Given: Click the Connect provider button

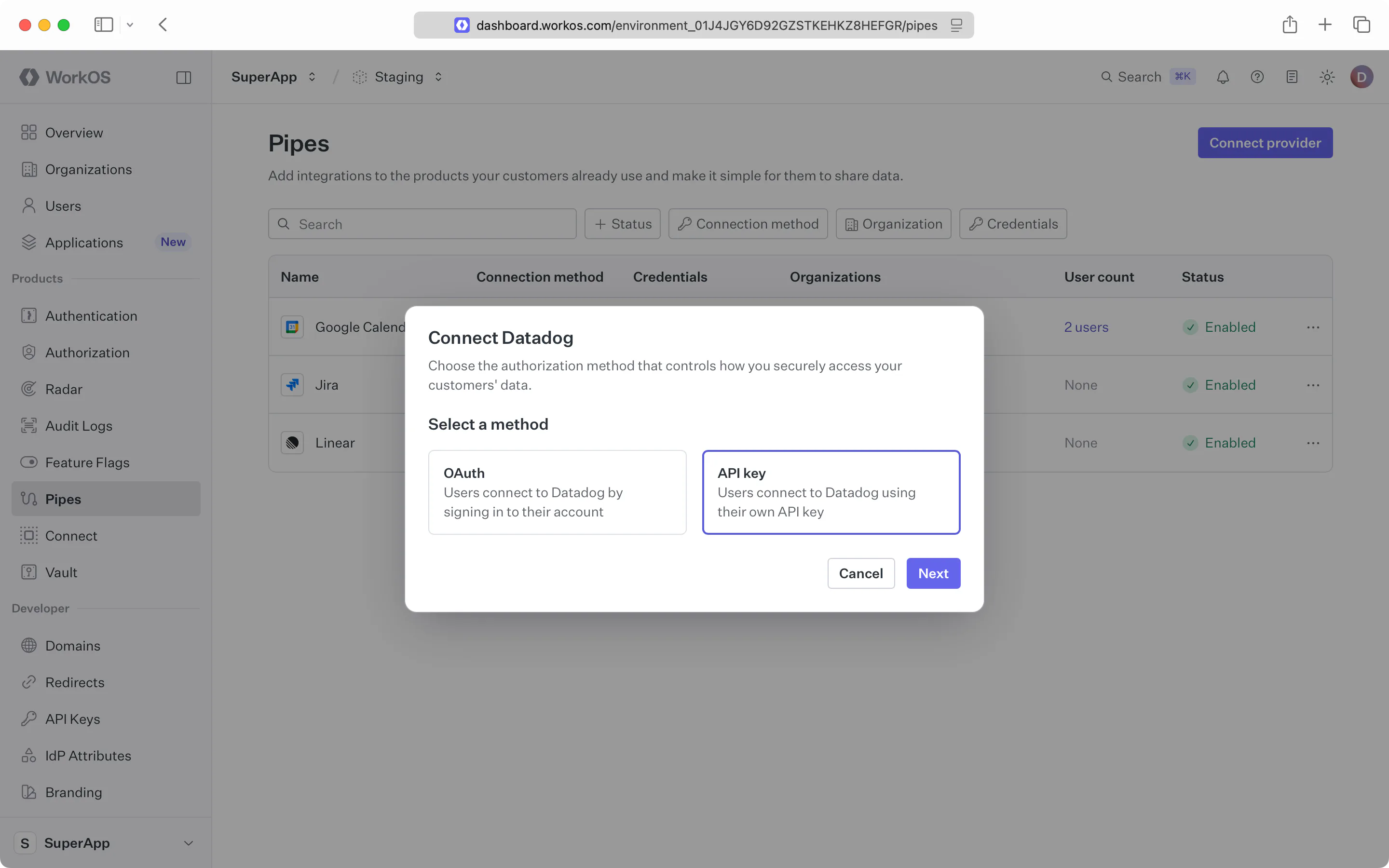Looking at the screenshot, I should tap(1265, 142).
